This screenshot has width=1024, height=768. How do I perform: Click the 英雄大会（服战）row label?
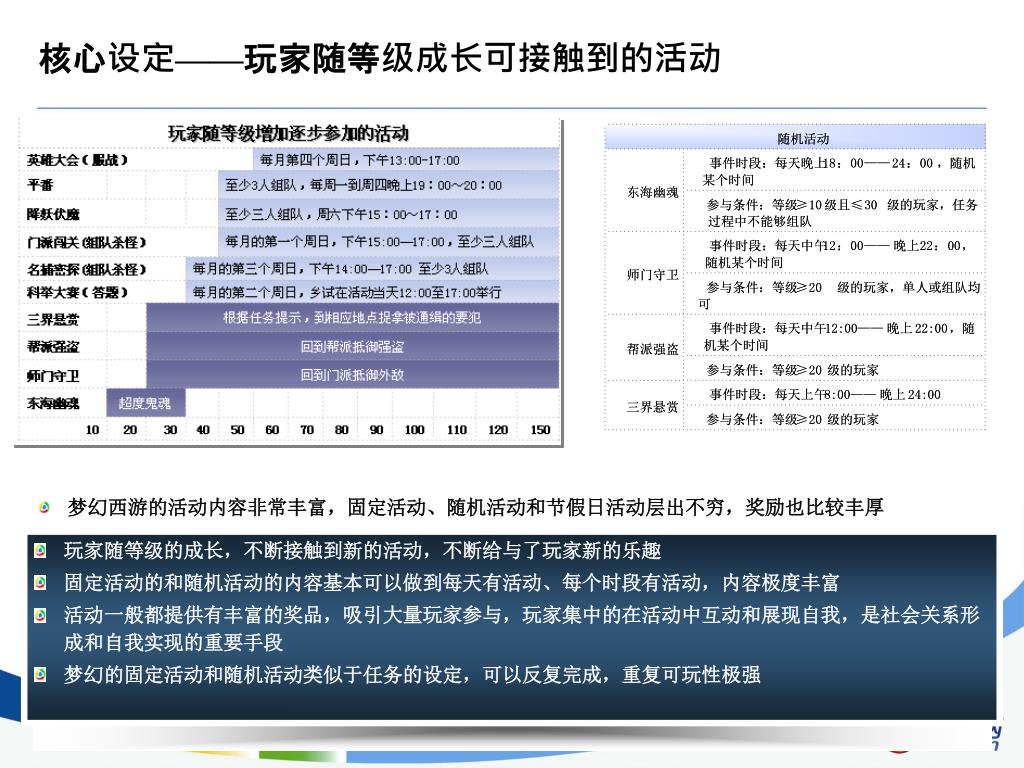tap(77, 160)
